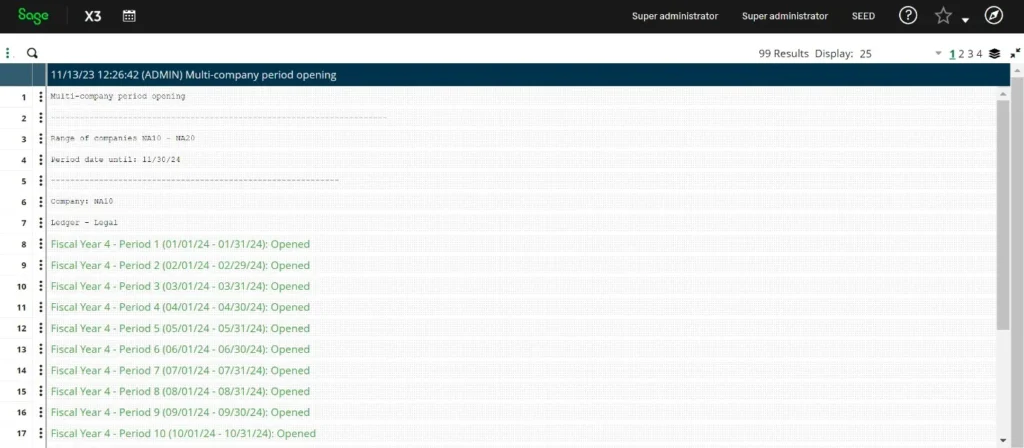Open row 8 actions menu
Viewport: 1024px width, 448px height.
[x=40, y=244]
